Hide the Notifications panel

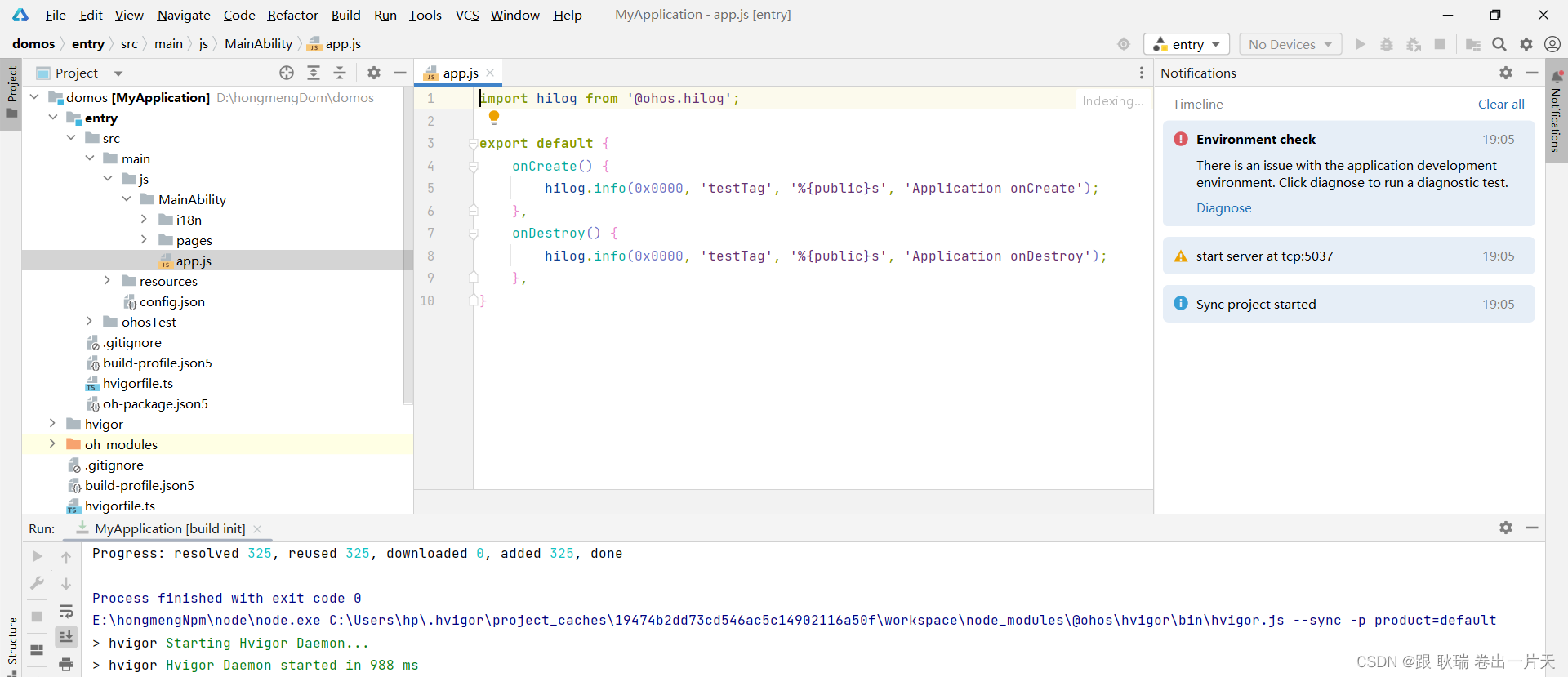pos(1532,73)
